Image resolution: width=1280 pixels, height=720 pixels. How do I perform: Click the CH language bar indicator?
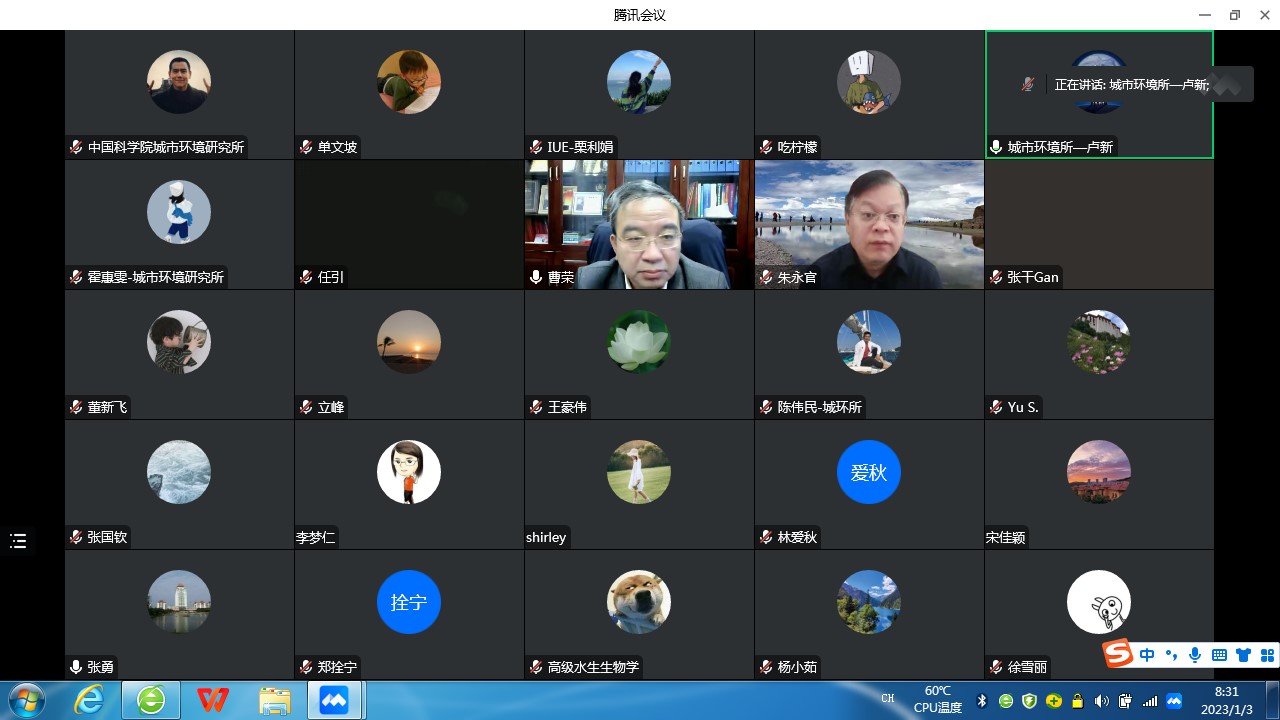tap(887, 698)
